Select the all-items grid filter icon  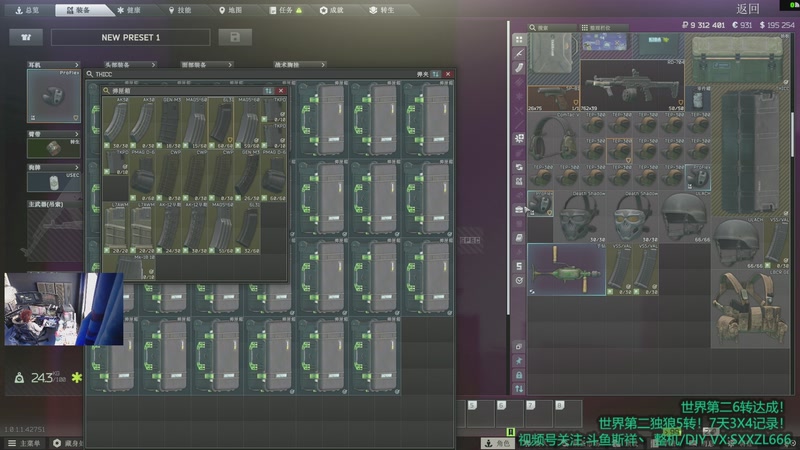[519, 39]
